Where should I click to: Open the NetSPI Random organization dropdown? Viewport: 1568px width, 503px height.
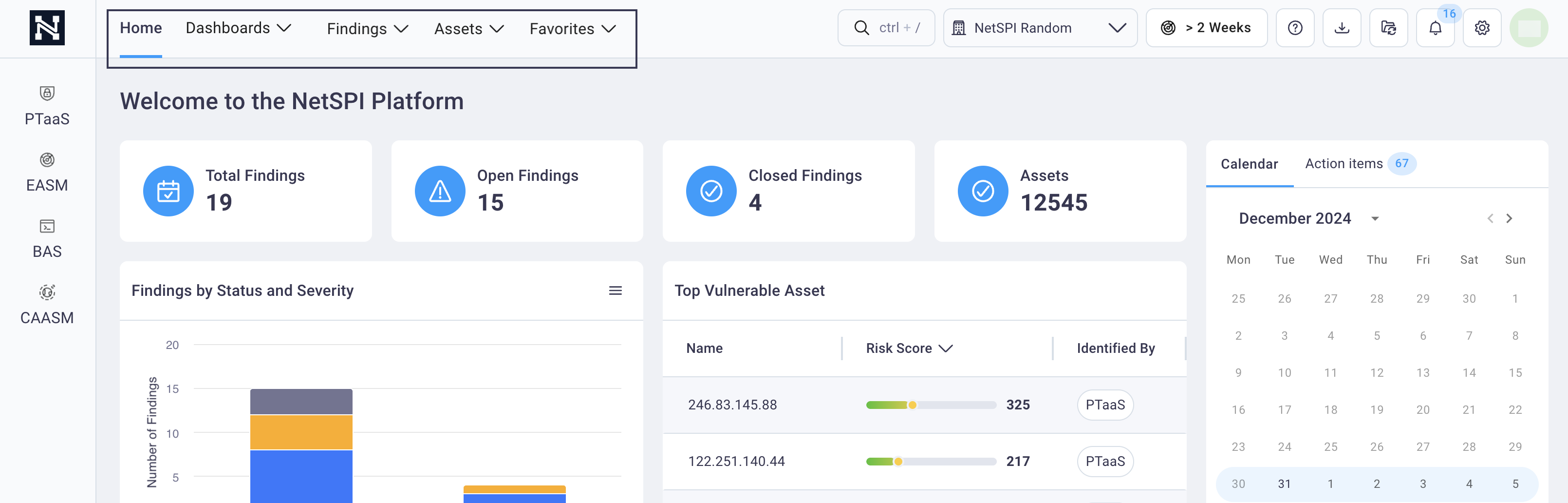[1040, 28]
